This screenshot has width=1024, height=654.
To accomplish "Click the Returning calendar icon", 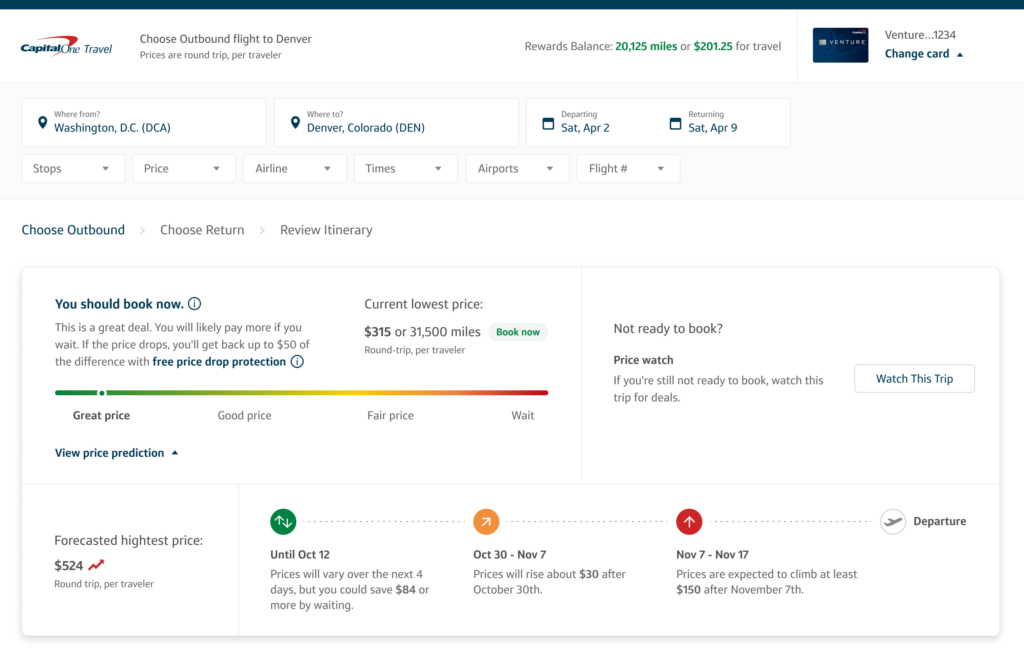I will 674,123.
